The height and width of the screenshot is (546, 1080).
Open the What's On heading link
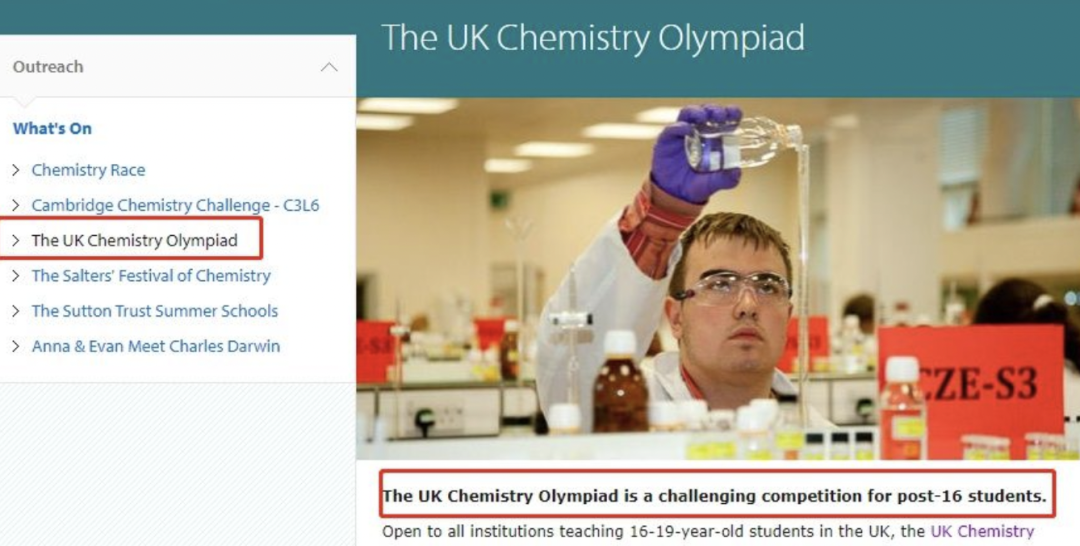pyautogui.click(x=52, y=128)
